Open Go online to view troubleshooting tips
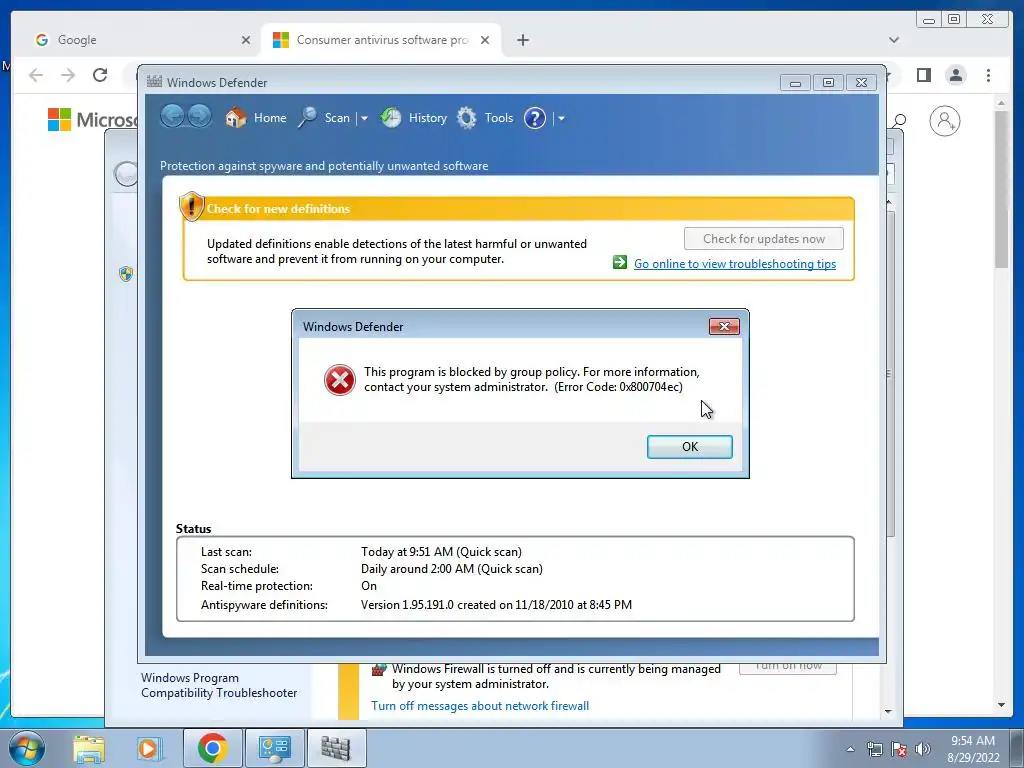The height and width of the screenshot is (768, 1024). coord(735,264)
